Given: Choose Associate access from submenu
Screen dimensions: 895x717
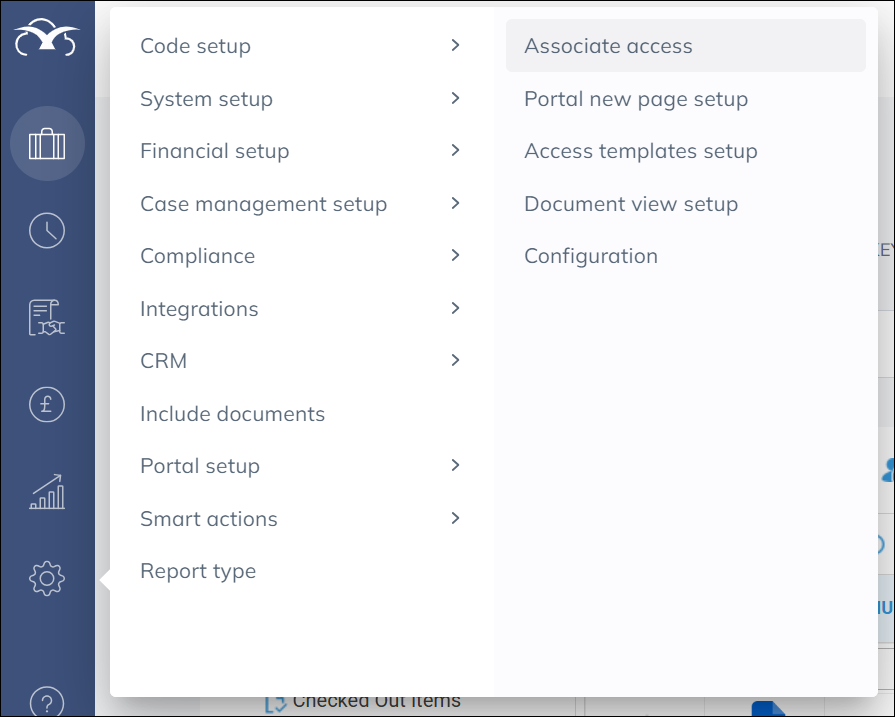Looking at the screenshot, I should pyautogui.click(x=608, y=46).
